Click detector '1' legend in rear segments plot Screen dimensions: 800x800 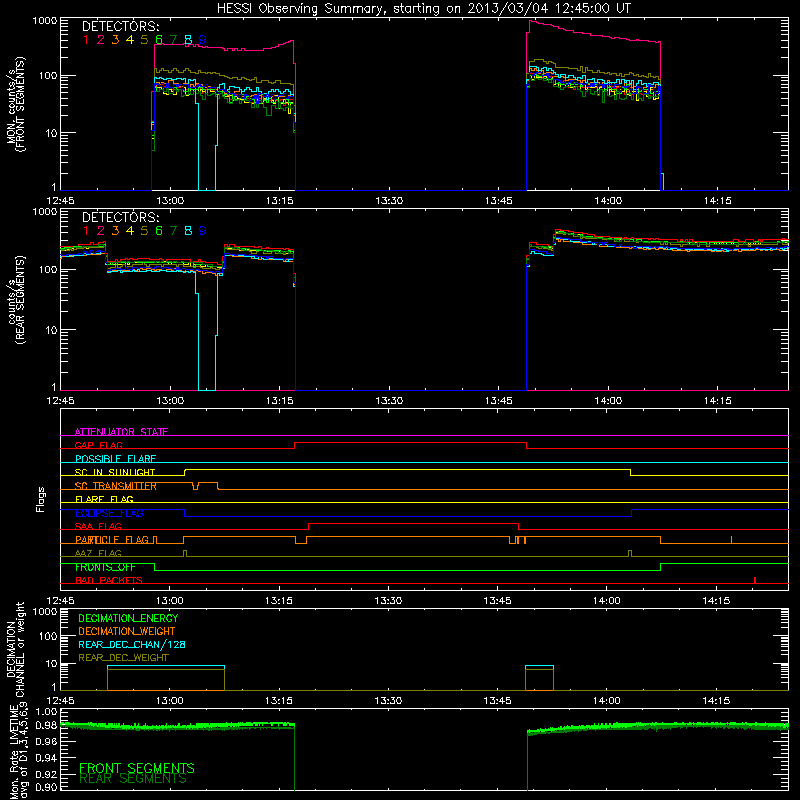click(86, 231)
